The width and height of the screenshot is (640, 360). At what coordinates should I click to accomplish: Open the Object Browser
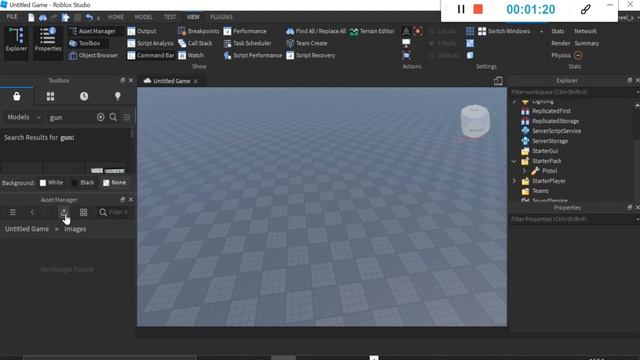(93, 56)
